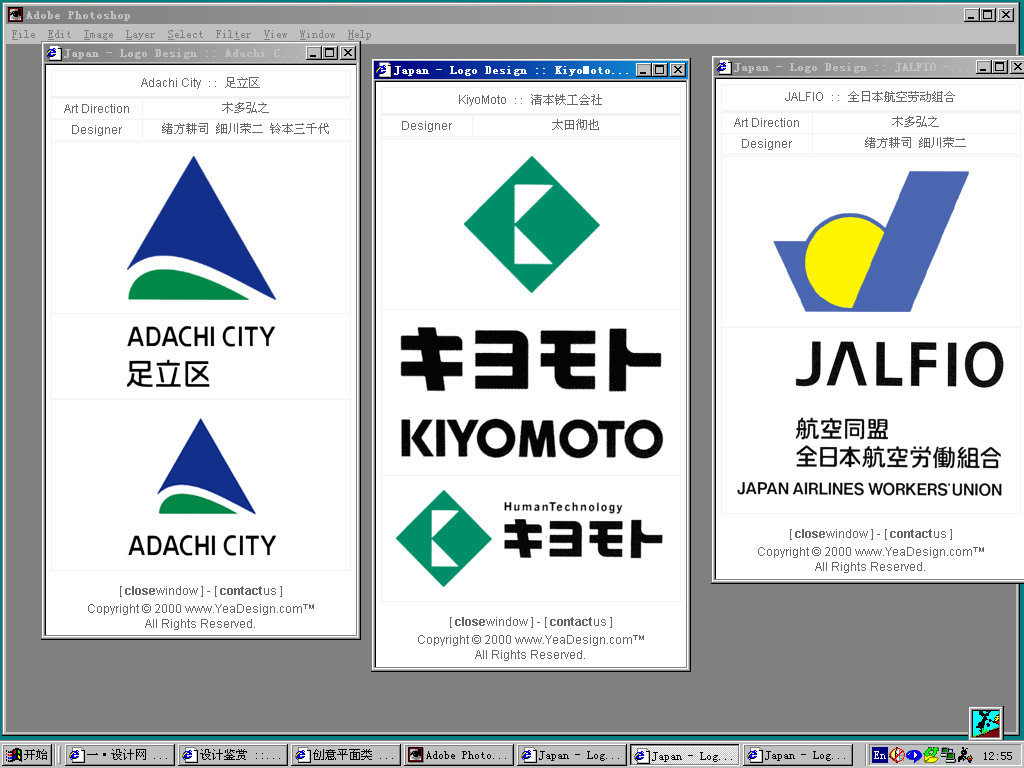Screen dimensions: 1024x768
Task: Click the HumanTechnology Kiyomoto horizontal logo
Action: [x=529, y=538]
